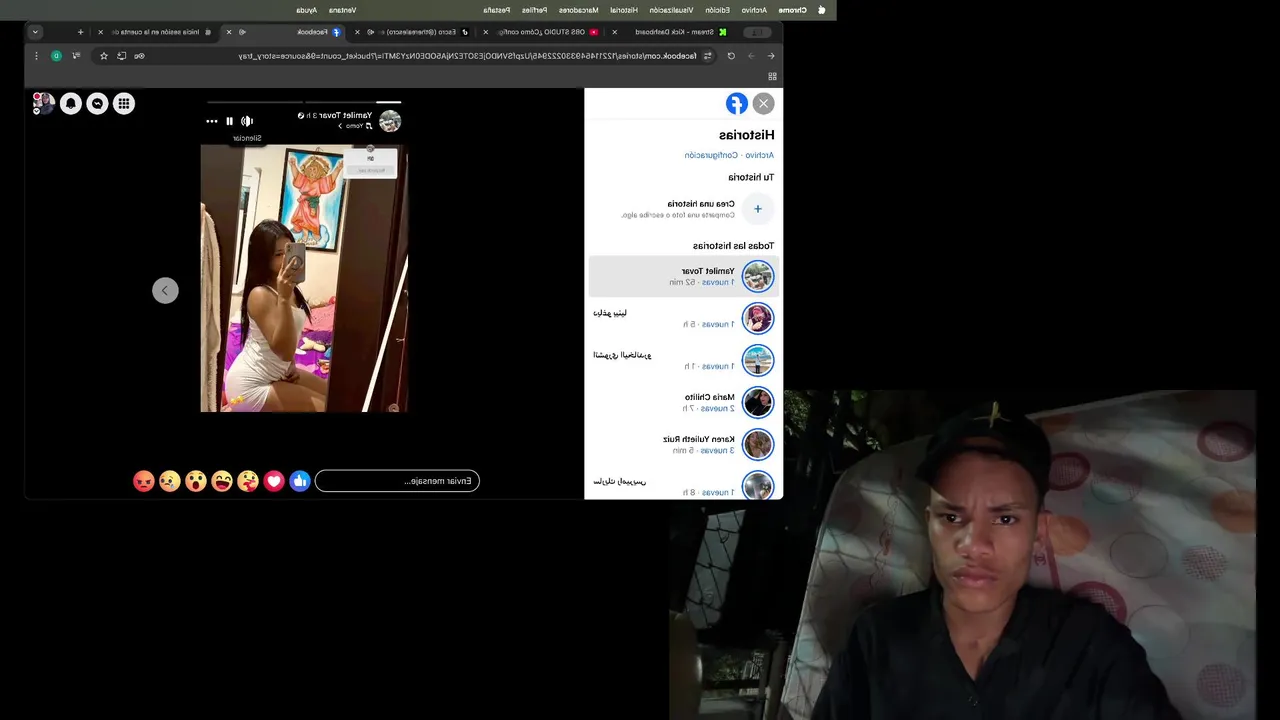Open the Ayuda menu
The width and height of the screenshot is (1280, 720).
(x=306, y=10)
